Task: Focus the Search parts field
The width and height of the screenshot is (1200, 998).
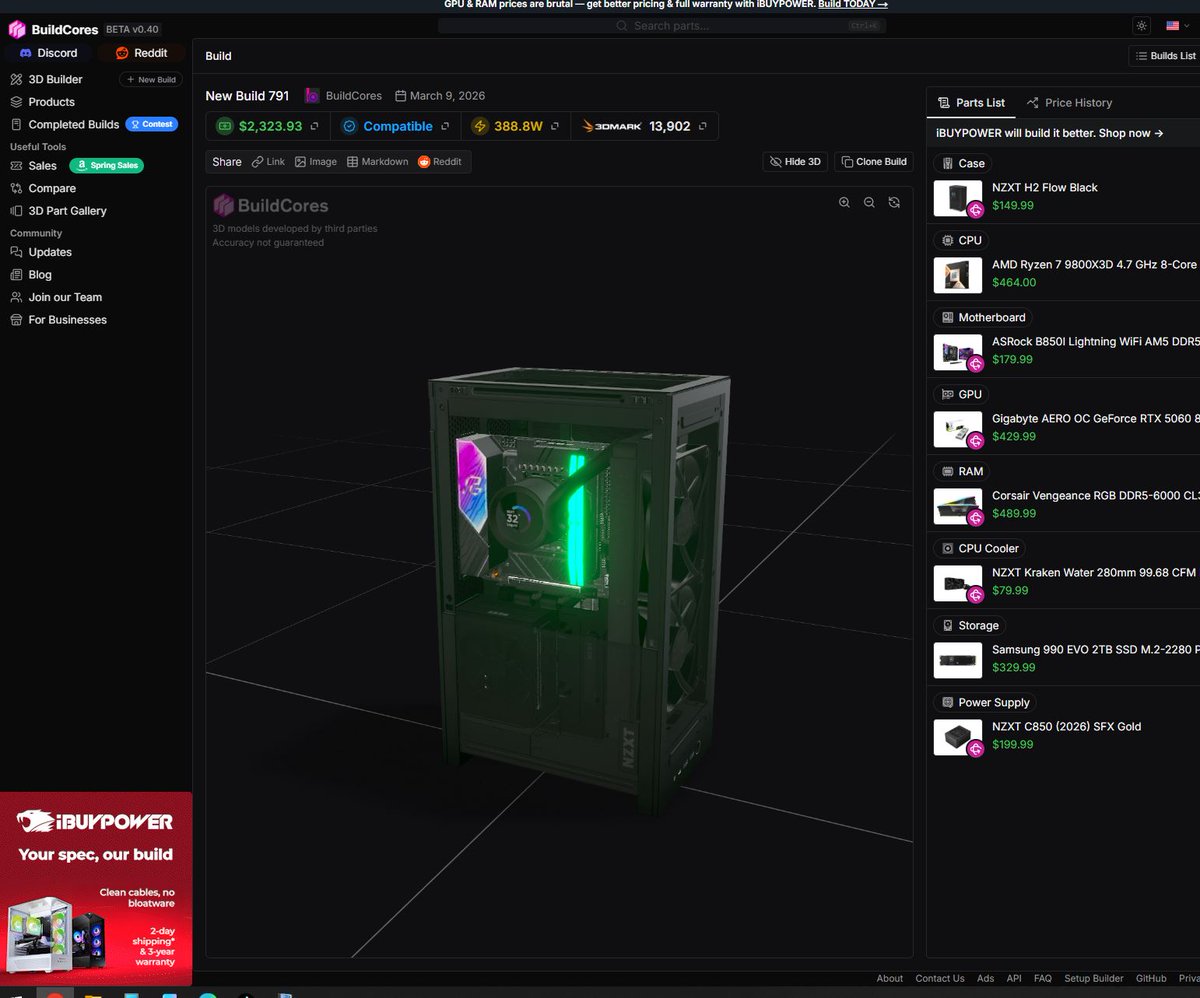Action: pyautogui.click(x=660, y=26)
